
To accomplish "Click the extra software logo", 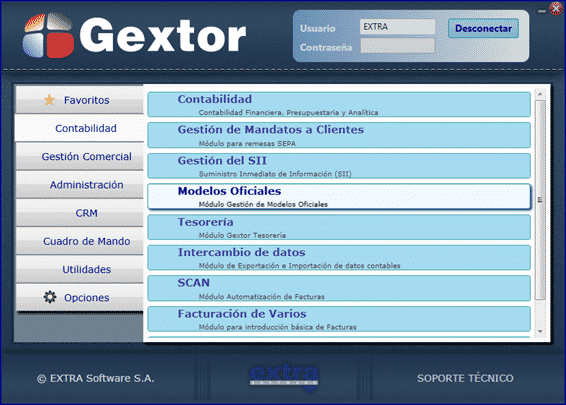I will [x=284, y=378].
